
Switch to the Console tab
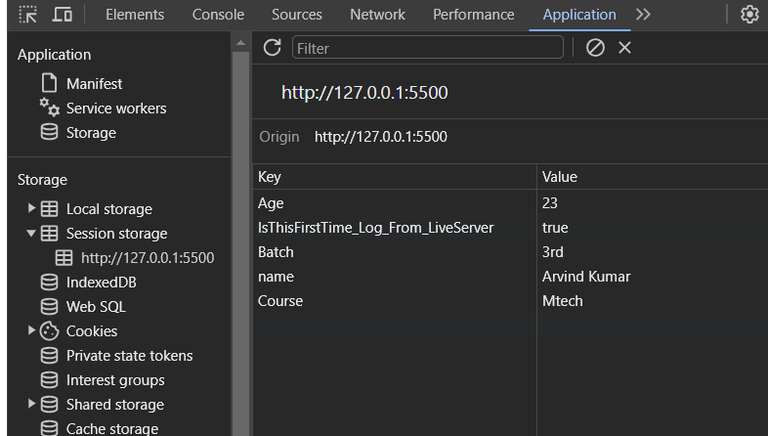coord(218,15)
